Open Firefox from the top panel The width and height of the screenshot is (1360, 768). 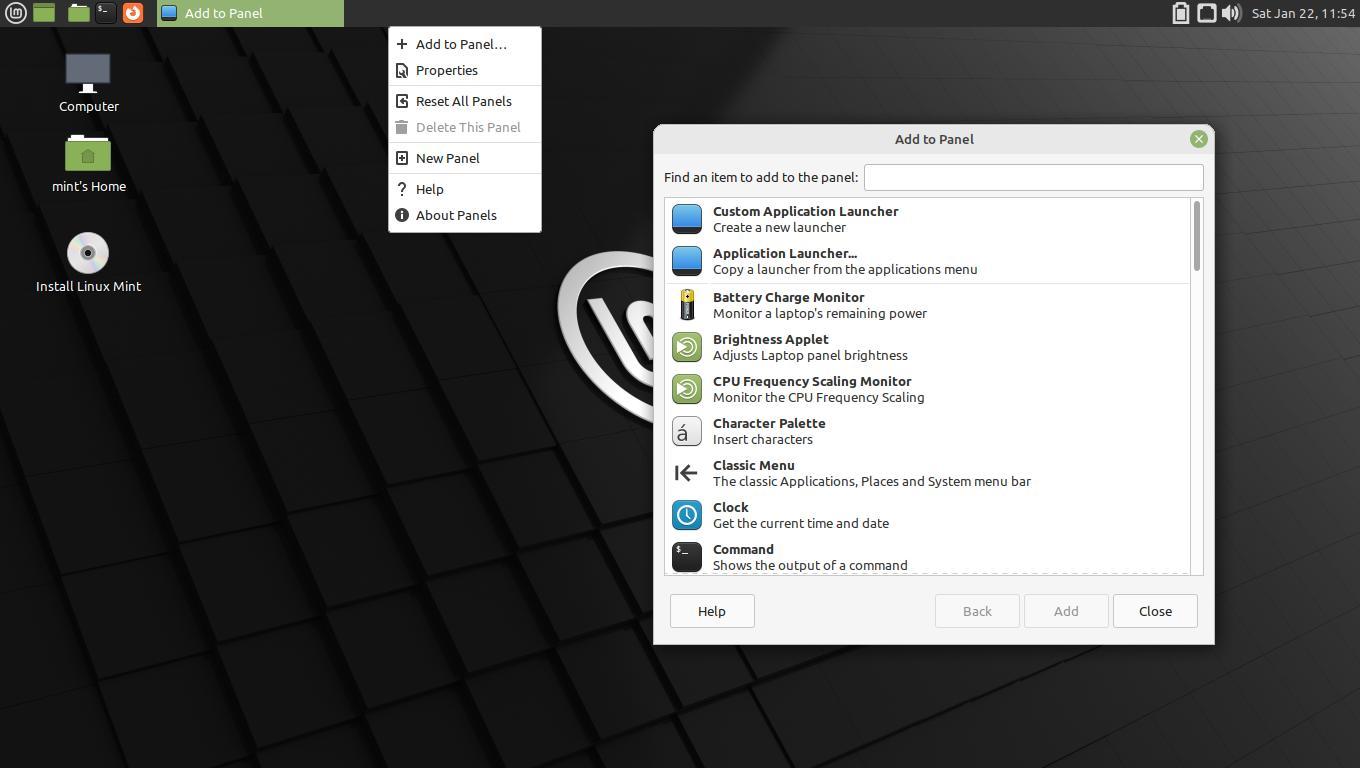click(x=133, y=13)
